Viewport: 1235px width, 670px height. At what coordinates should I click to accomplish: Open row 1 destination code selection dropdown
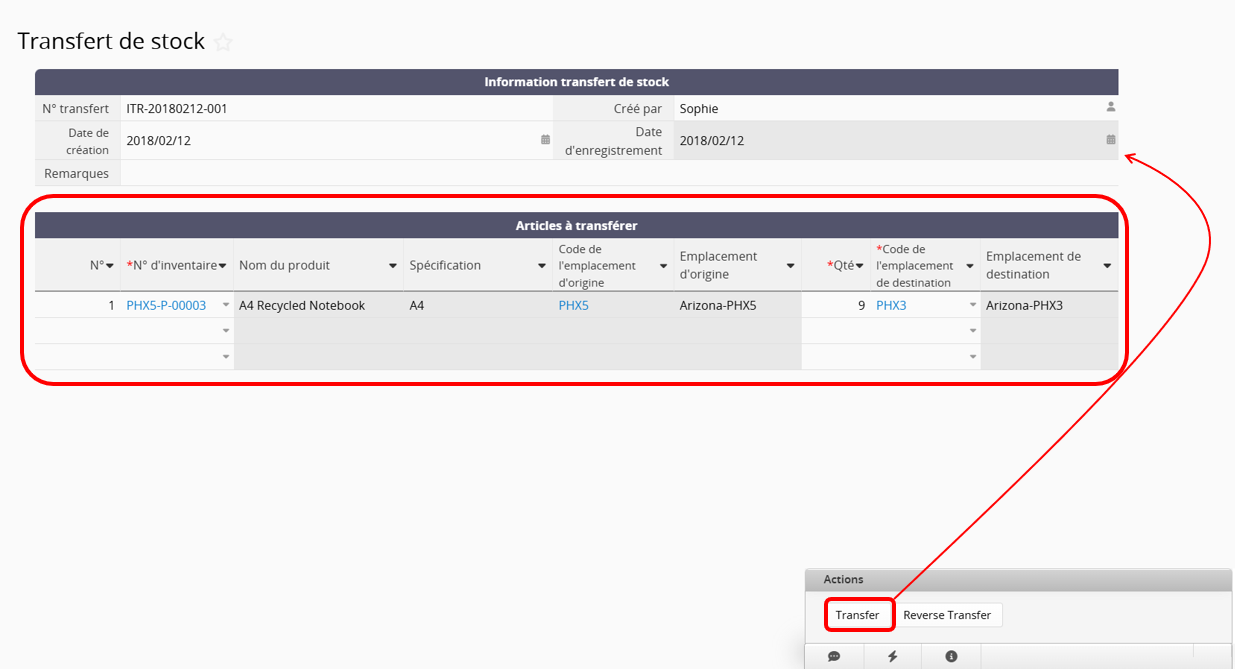[x=973, y=306]
